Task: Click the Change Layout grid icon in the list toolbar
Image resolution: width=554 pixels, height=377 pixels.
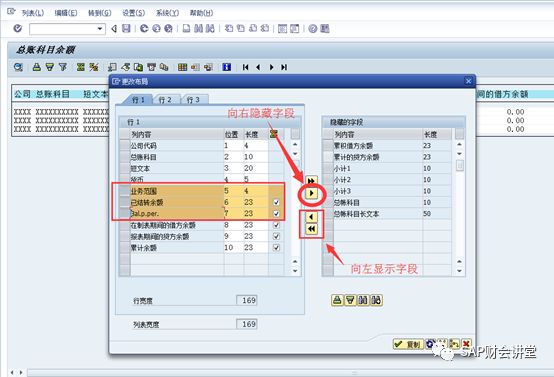Action: pyautogui.click(x=182, y=67)
